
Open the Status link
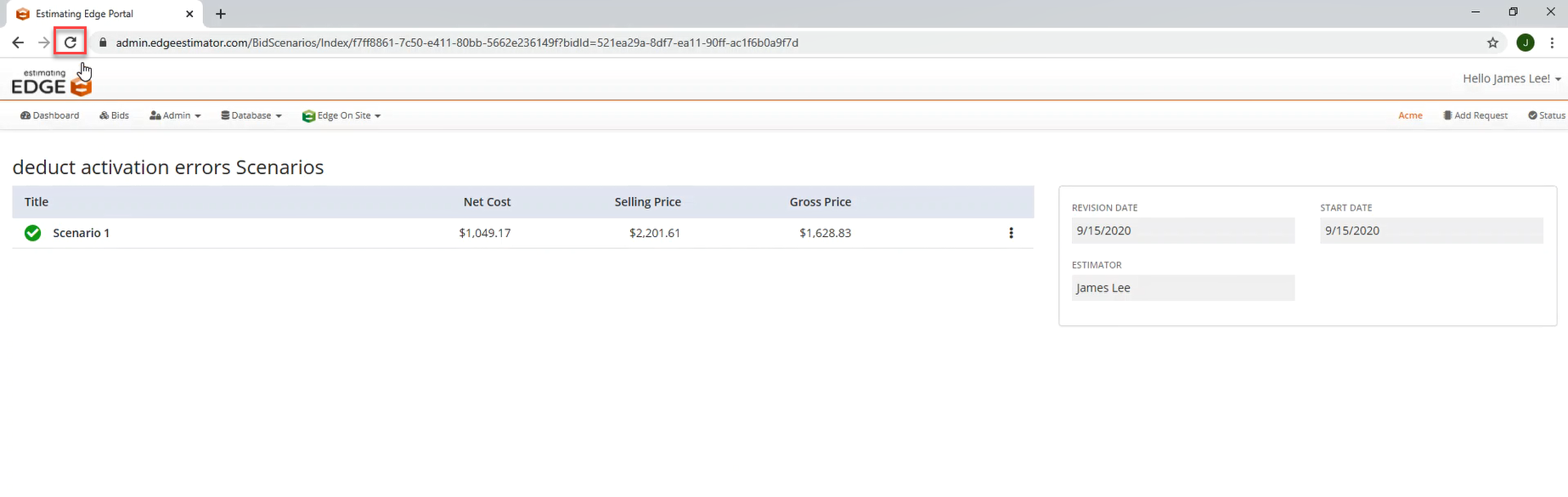[1546, 116]
